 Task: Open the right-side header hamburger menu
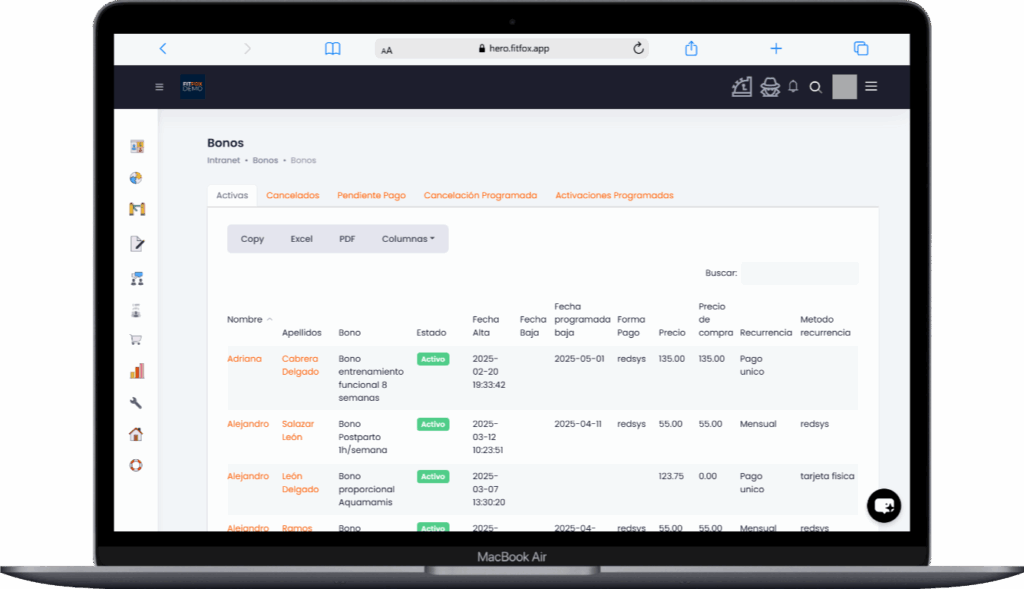click(x=871, y=87)
